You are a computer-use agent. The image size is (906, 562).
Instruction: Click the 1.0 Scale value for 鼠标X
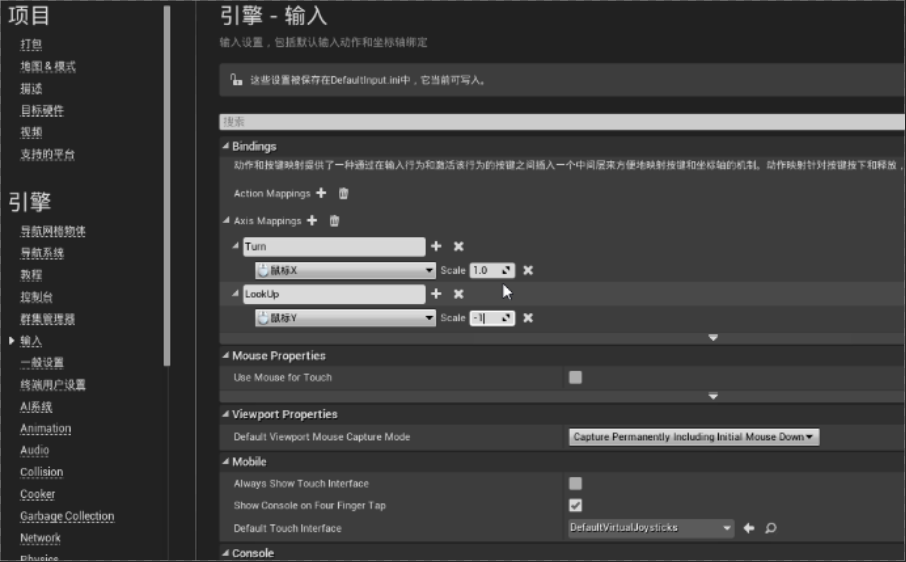pyautogui.click(x=492, y=270)
